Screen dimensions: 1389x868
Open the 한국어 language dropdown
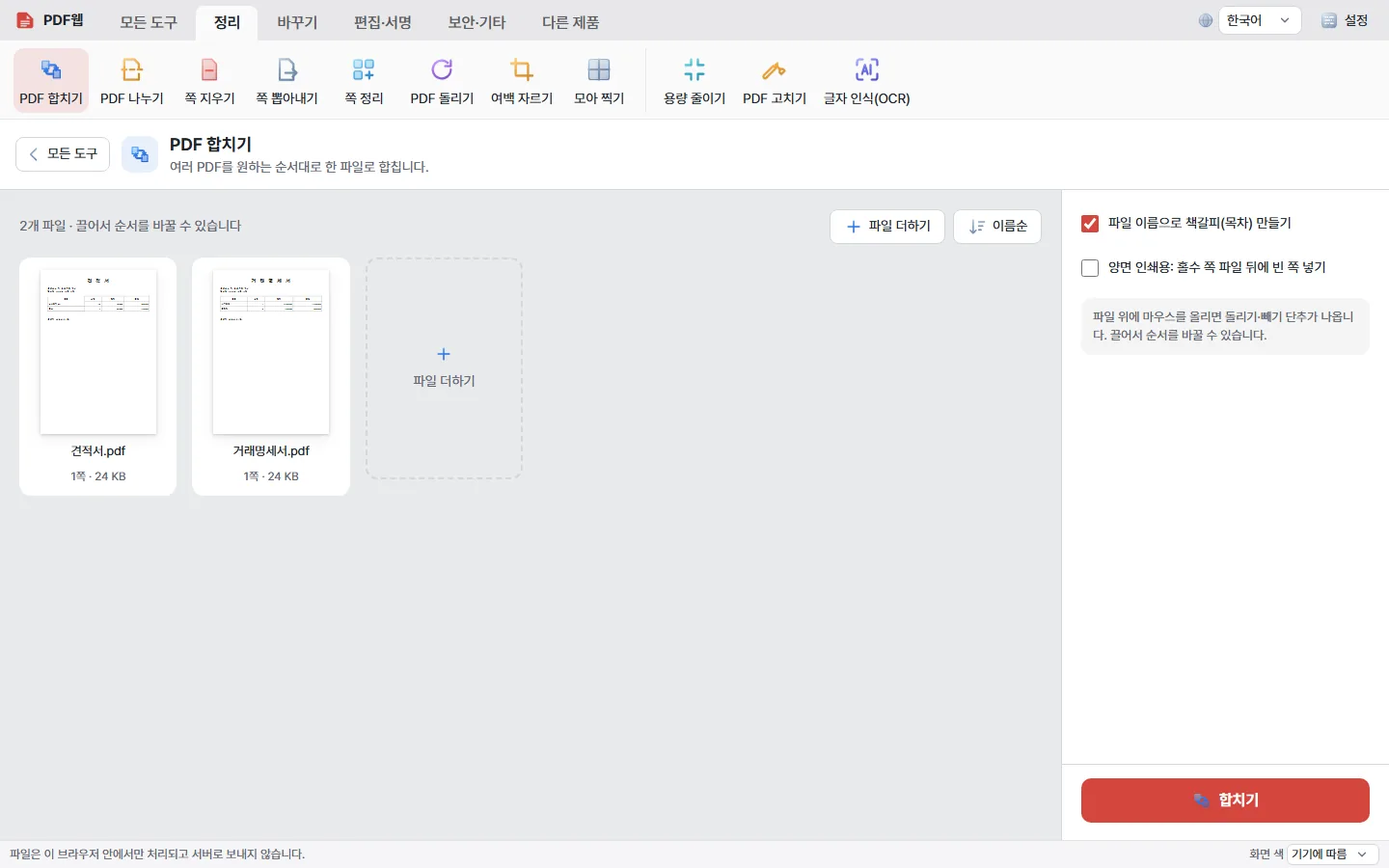coord(1259,20)
